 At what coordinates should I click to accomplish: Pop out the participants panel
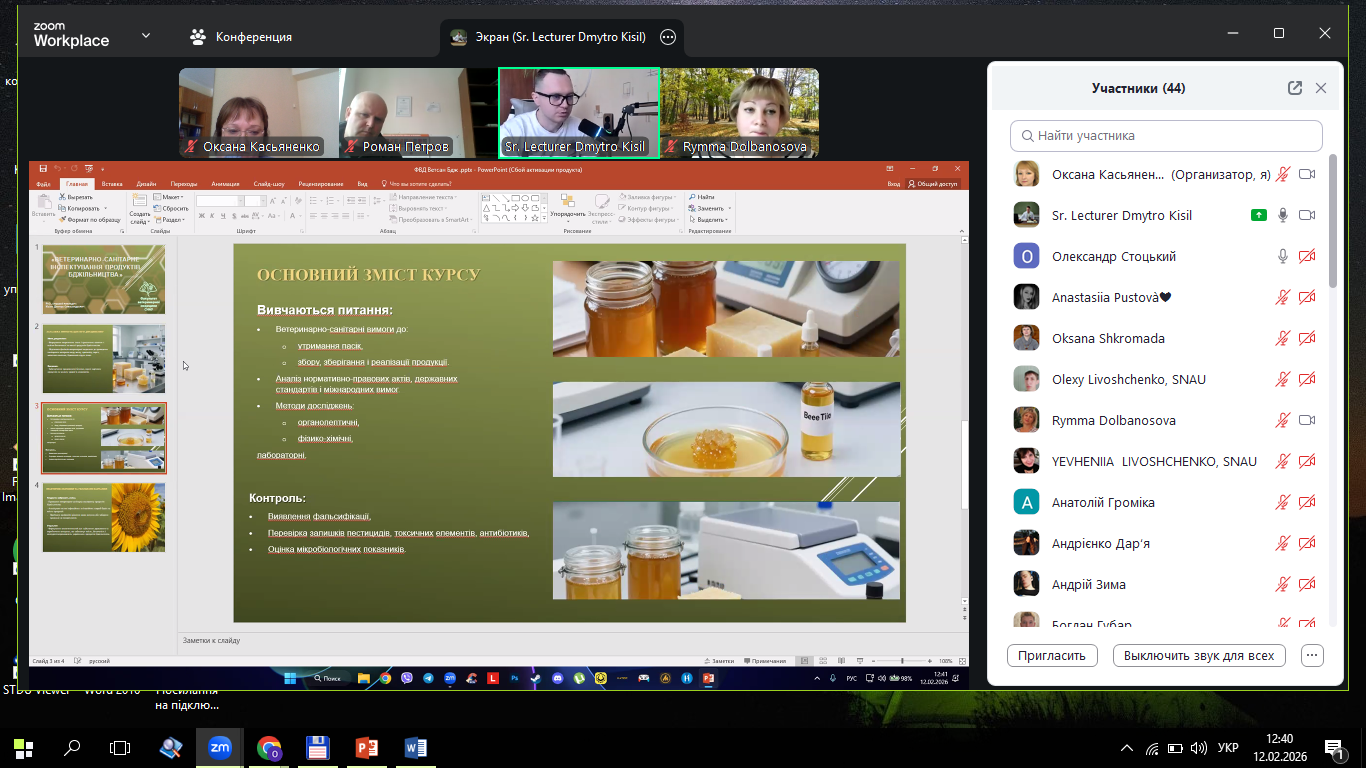click(1295, 88)
